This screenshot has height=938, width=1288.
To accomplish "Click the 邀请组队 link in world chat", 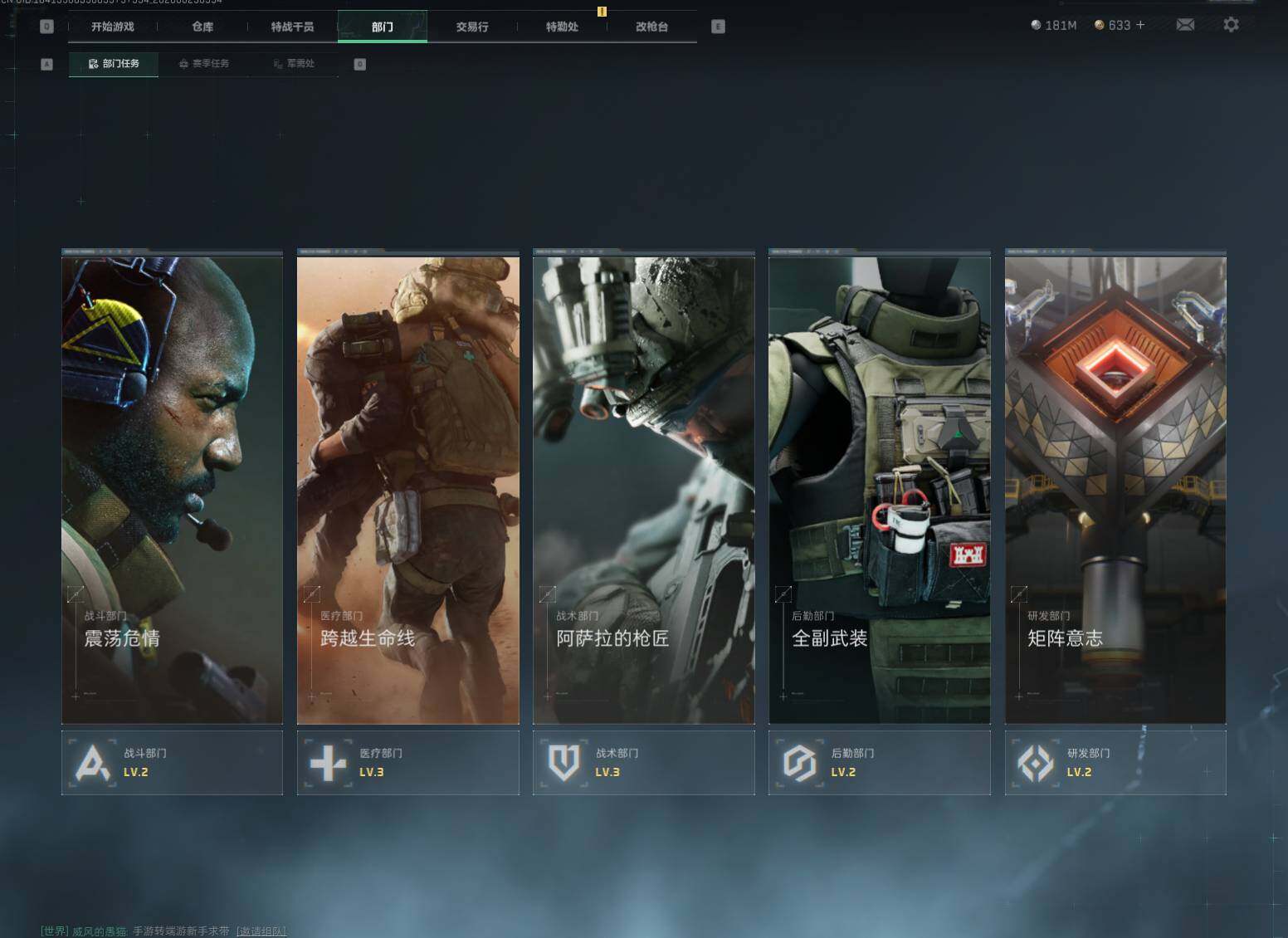I will tap(261, 931).
